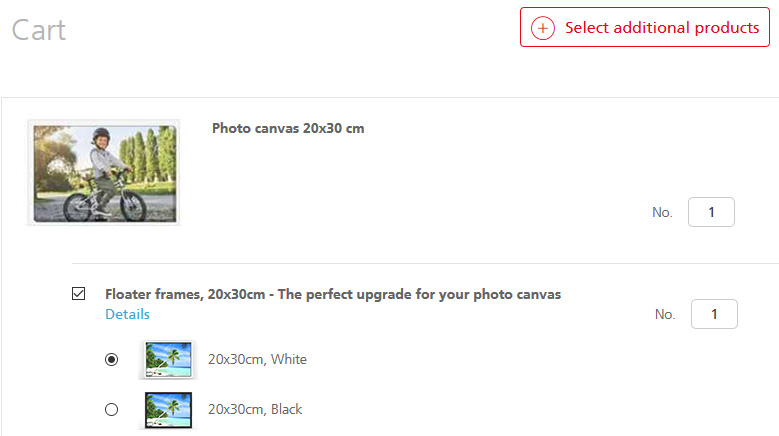Click the plus circle icon for more products

pyautogui.click(x=543, y=28)
